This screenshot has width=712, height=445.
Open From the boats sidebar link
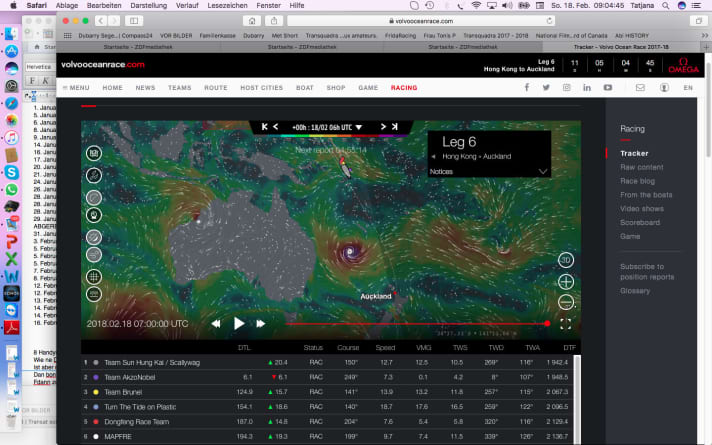pos(646,195)
